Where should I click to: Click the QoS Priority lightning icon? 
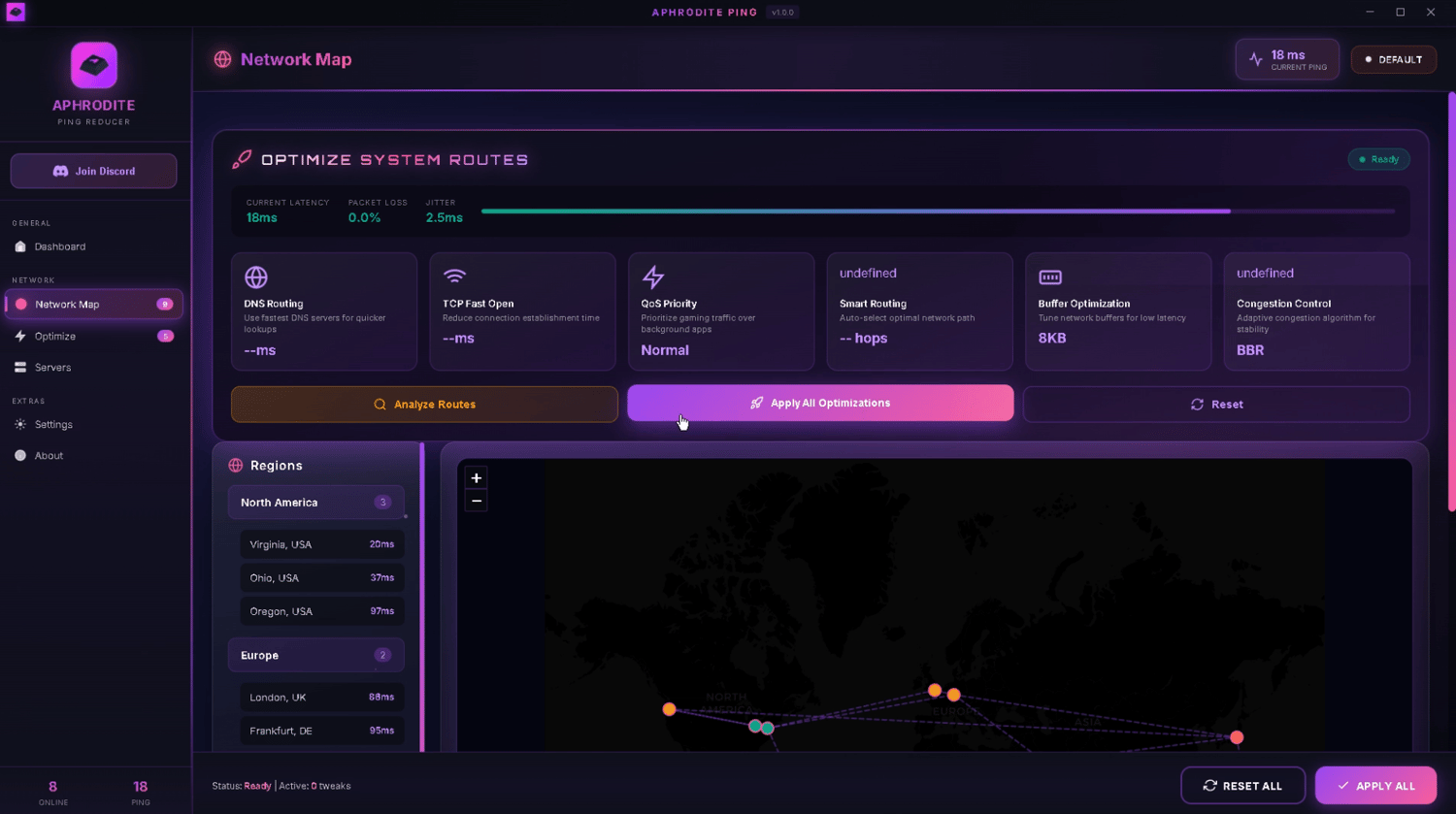(x=653, y=277)
